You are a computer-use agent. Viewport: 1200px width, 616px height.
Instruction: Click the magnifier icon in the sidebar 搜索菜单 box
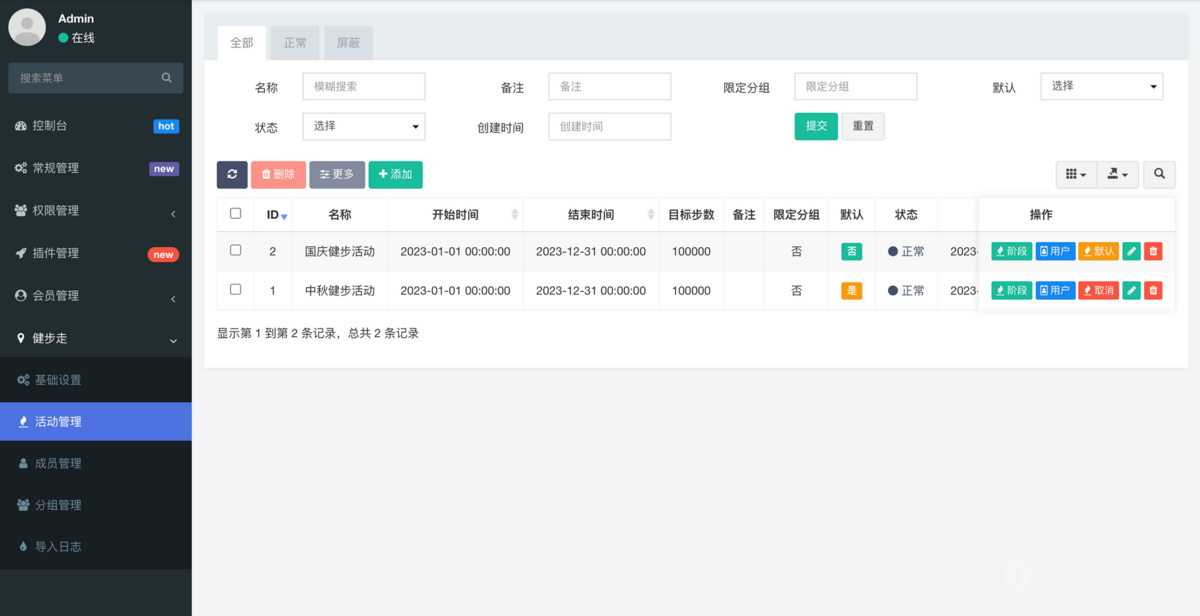pos(166,77)
